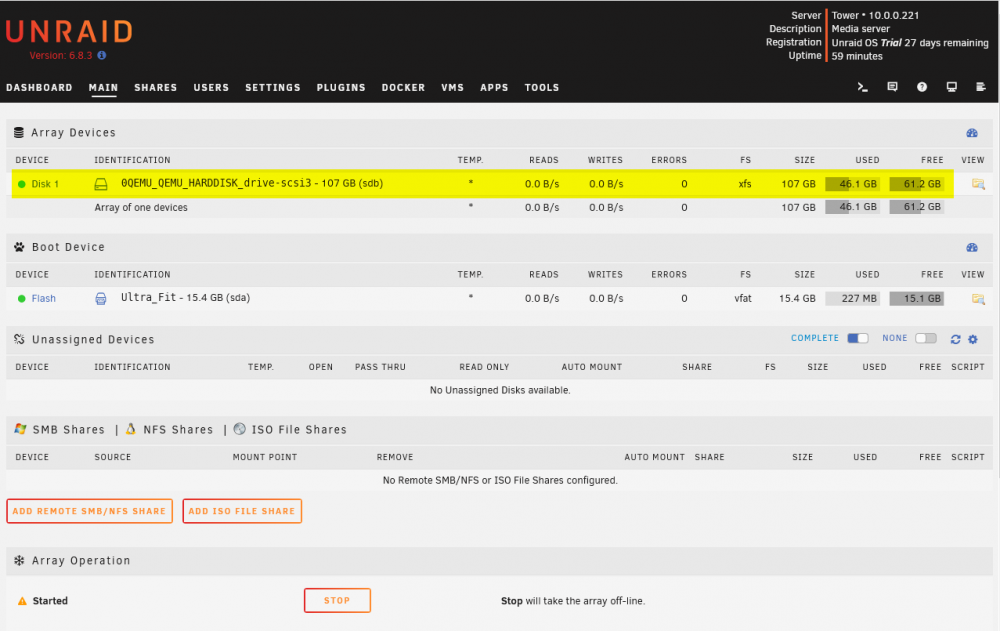Click the array total used 46.1 GB bar

[x=852, y=207]
